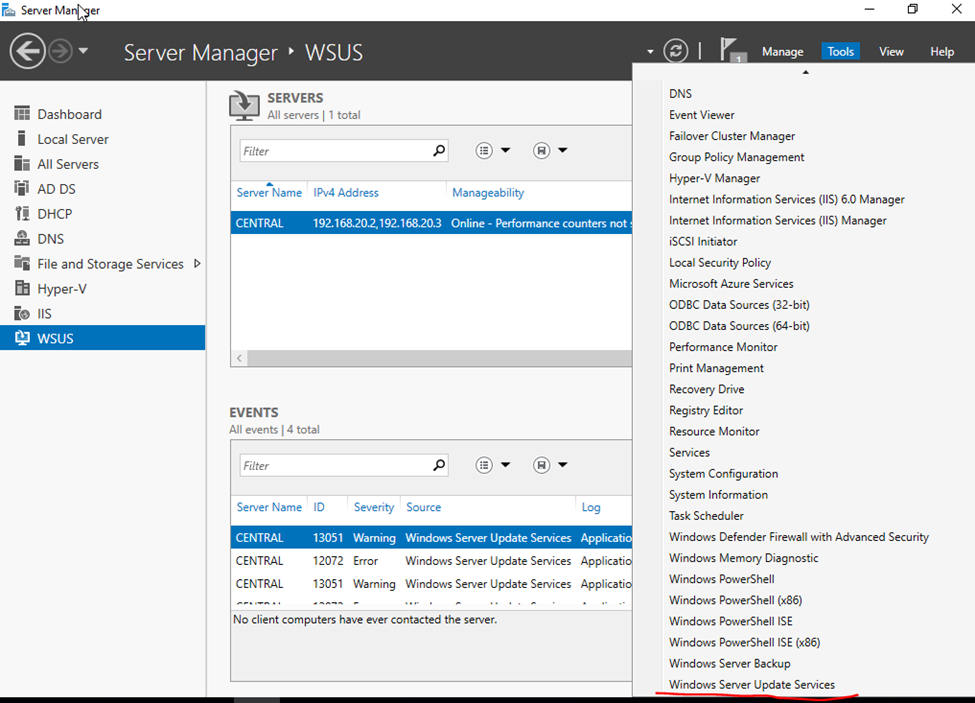This screenshot has height=703, width=975.
Task: Expand File and Storage Services arrow
Action: (x=197, y=264)
